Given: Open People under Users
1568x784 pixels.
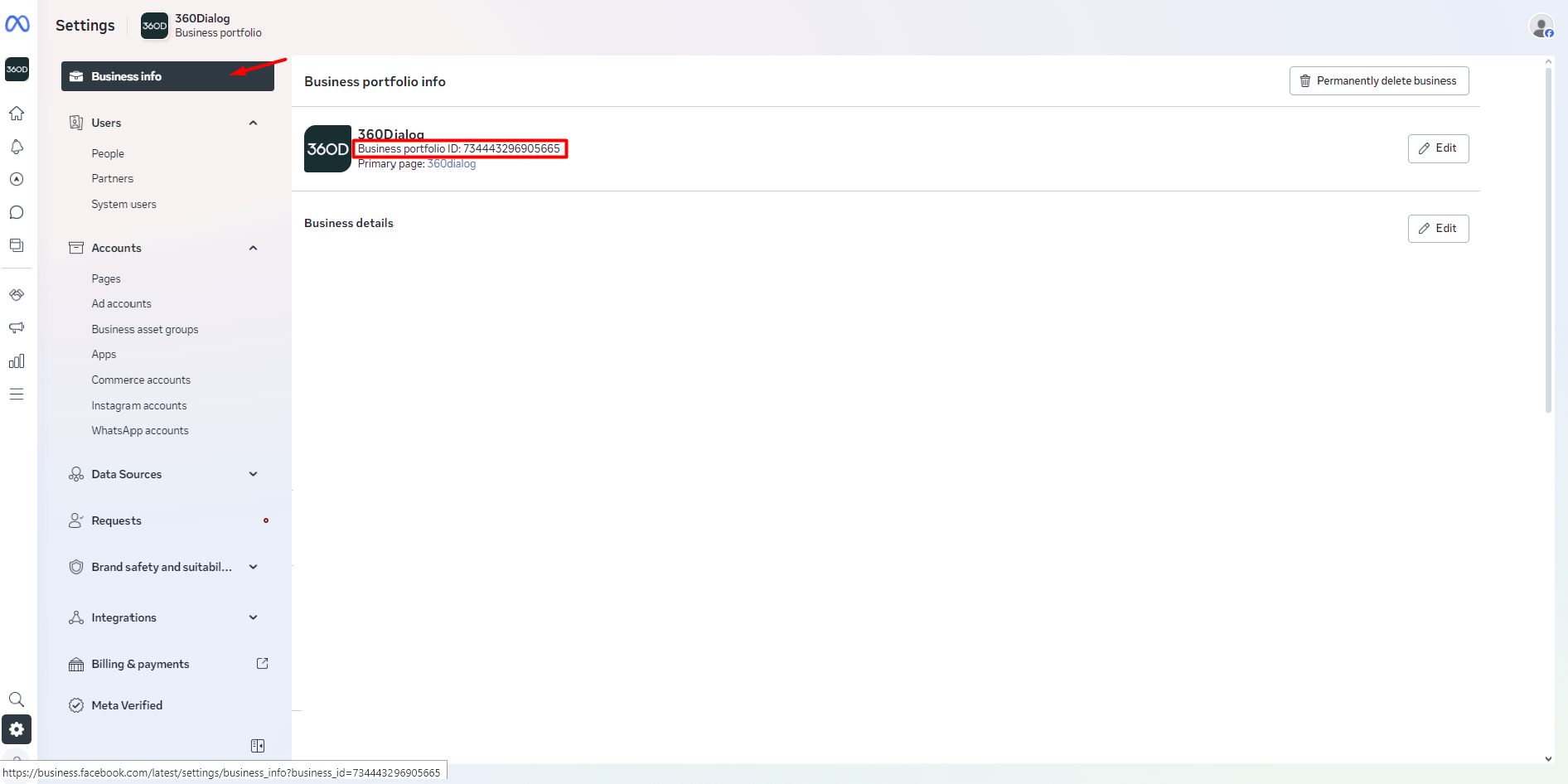Looking at the screenshot, I should pyautogui.click(x=108, y=153).
